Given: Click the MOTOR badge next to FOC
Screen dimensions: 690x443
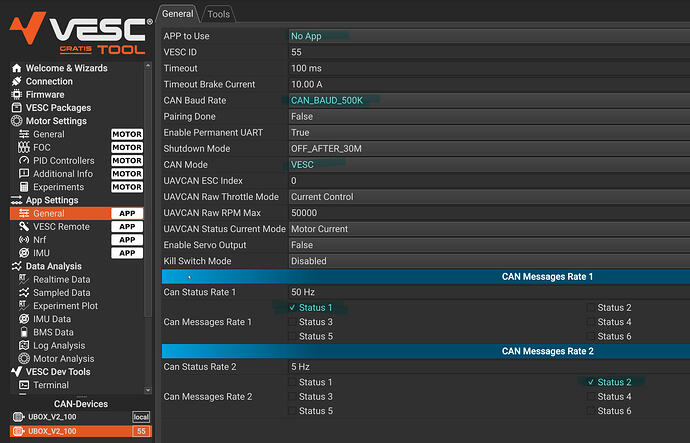Looking at the screenshot, I should coord(127,147).
